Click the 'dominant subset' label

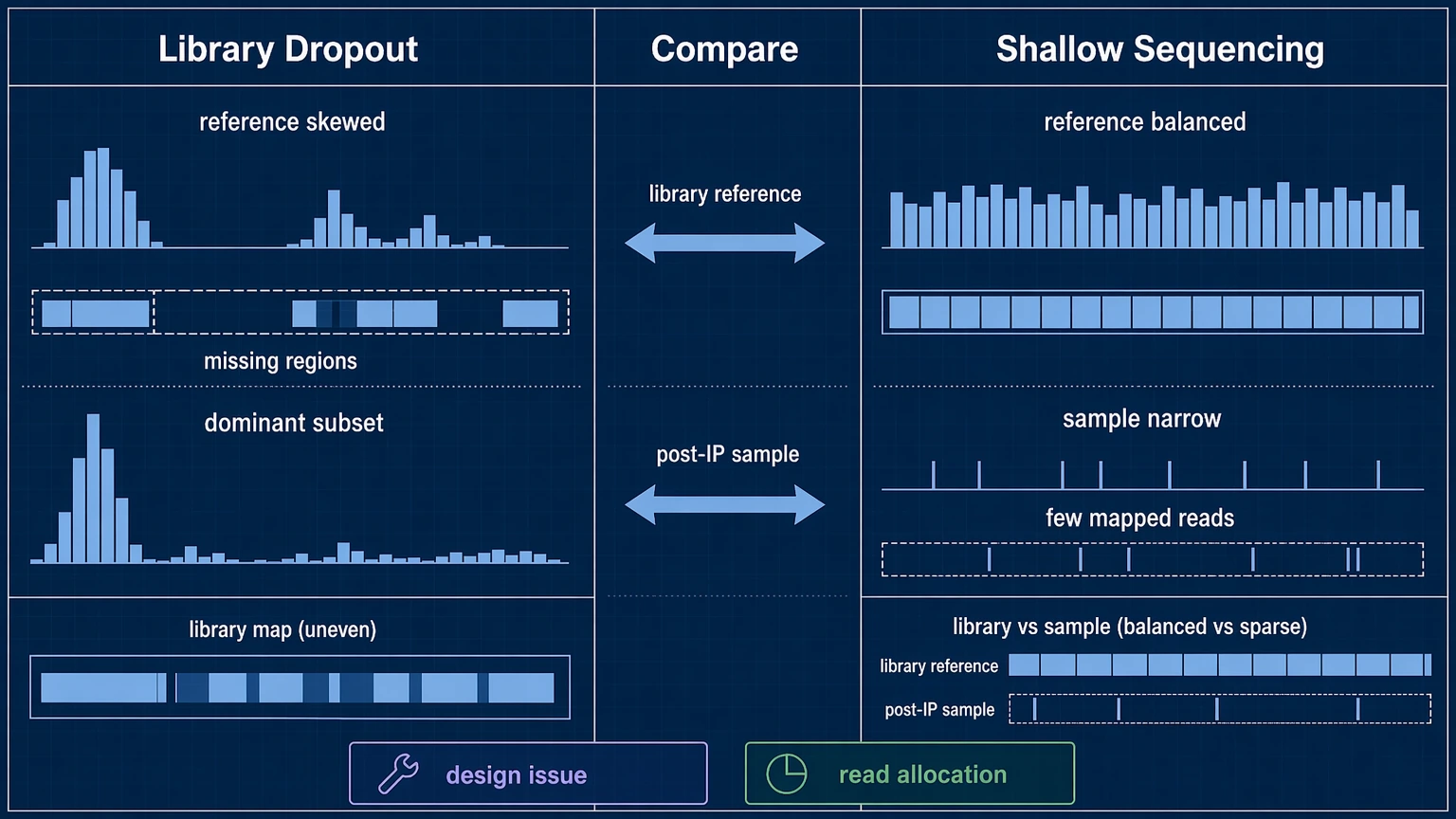tap(294, 423)
